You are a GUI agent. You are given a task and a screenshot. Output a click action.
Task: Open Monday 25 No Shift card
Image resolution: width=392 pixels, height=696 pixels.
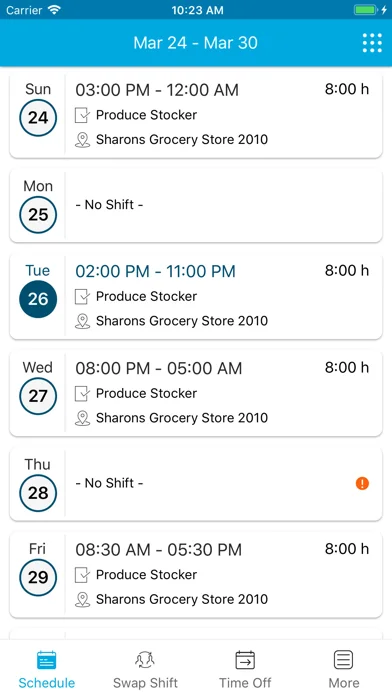coord(196,205)
